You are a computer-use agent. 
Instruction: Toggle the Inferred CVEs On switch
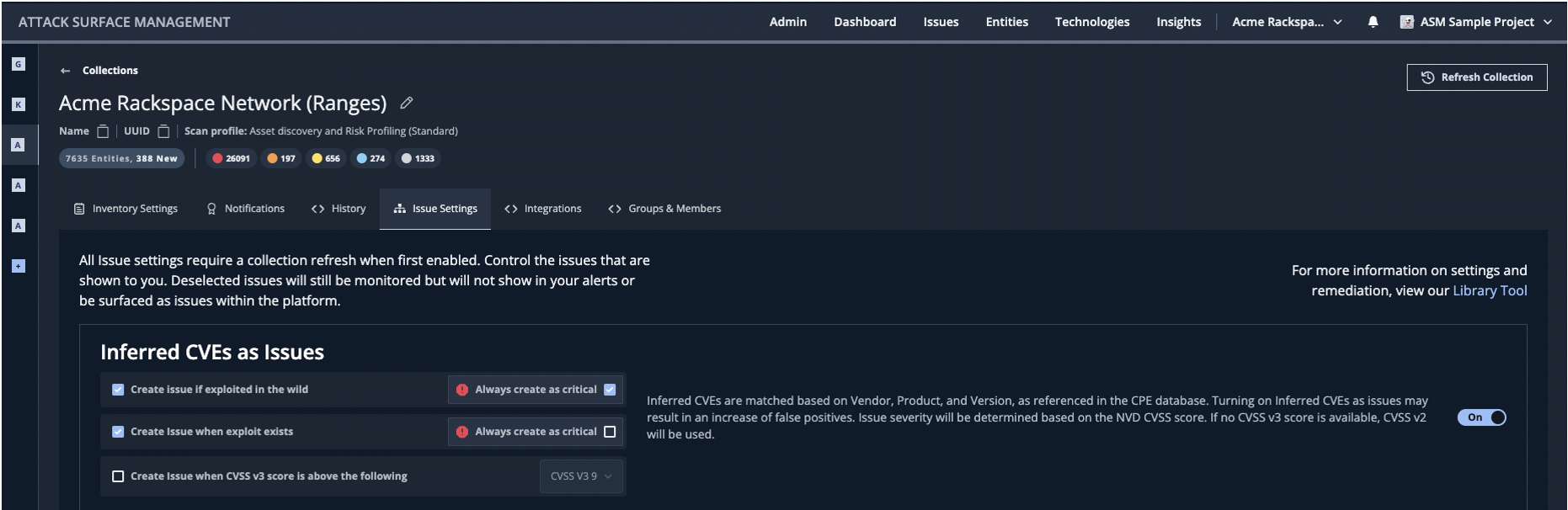pyautogui.click(x=1481, y=417)
